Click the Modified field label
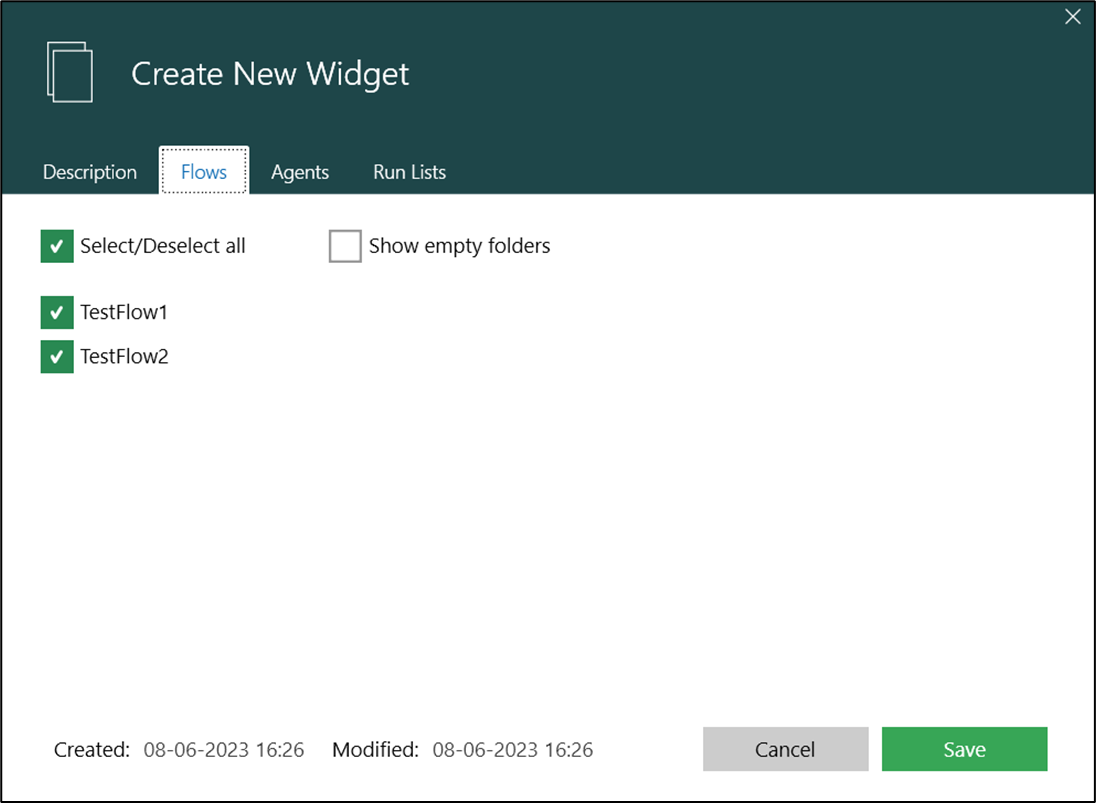This screenshot has width=1096, height=803. [375, 749]
